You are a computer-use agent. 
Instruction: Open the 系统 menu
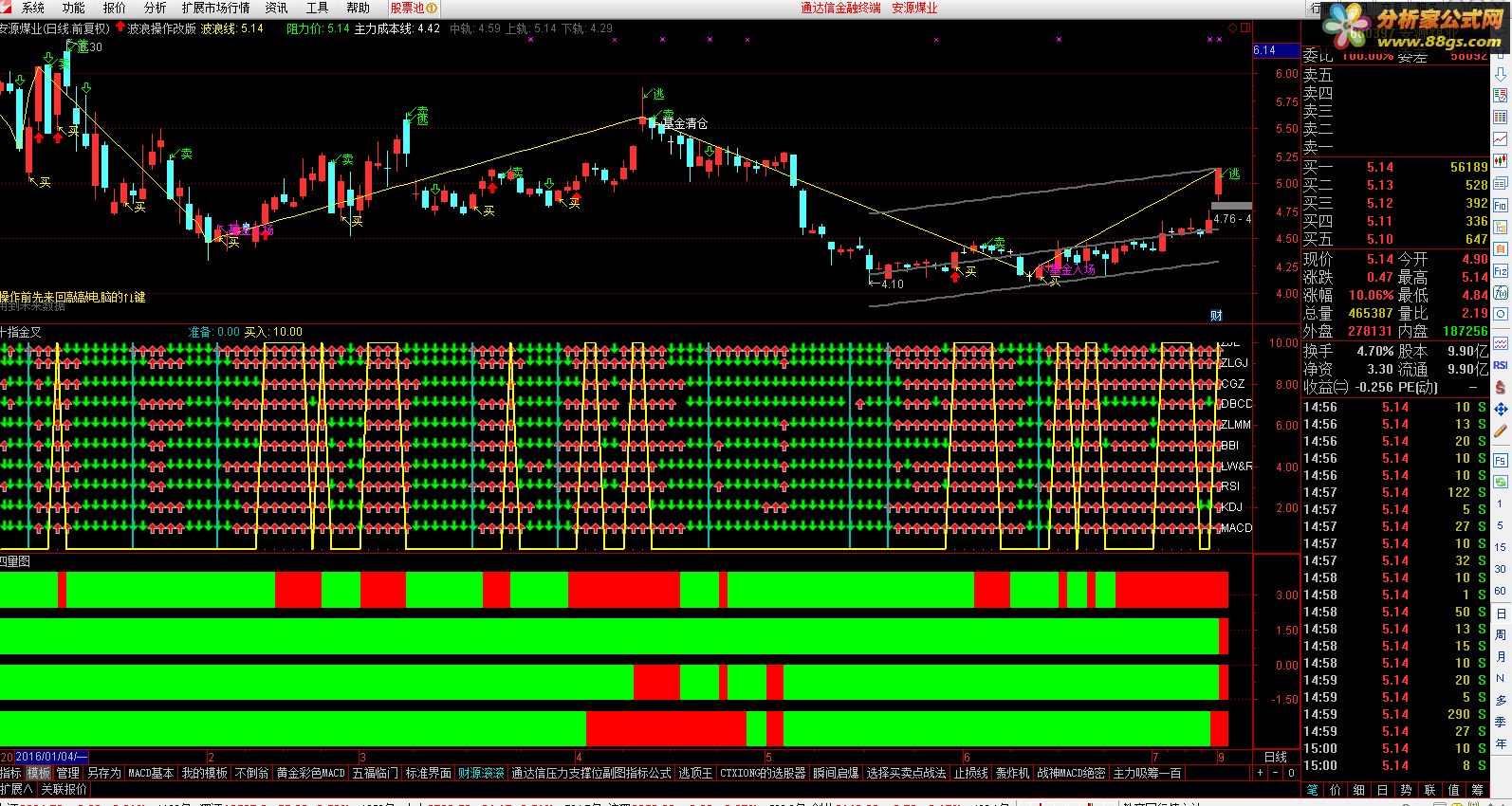pos(32,8)
